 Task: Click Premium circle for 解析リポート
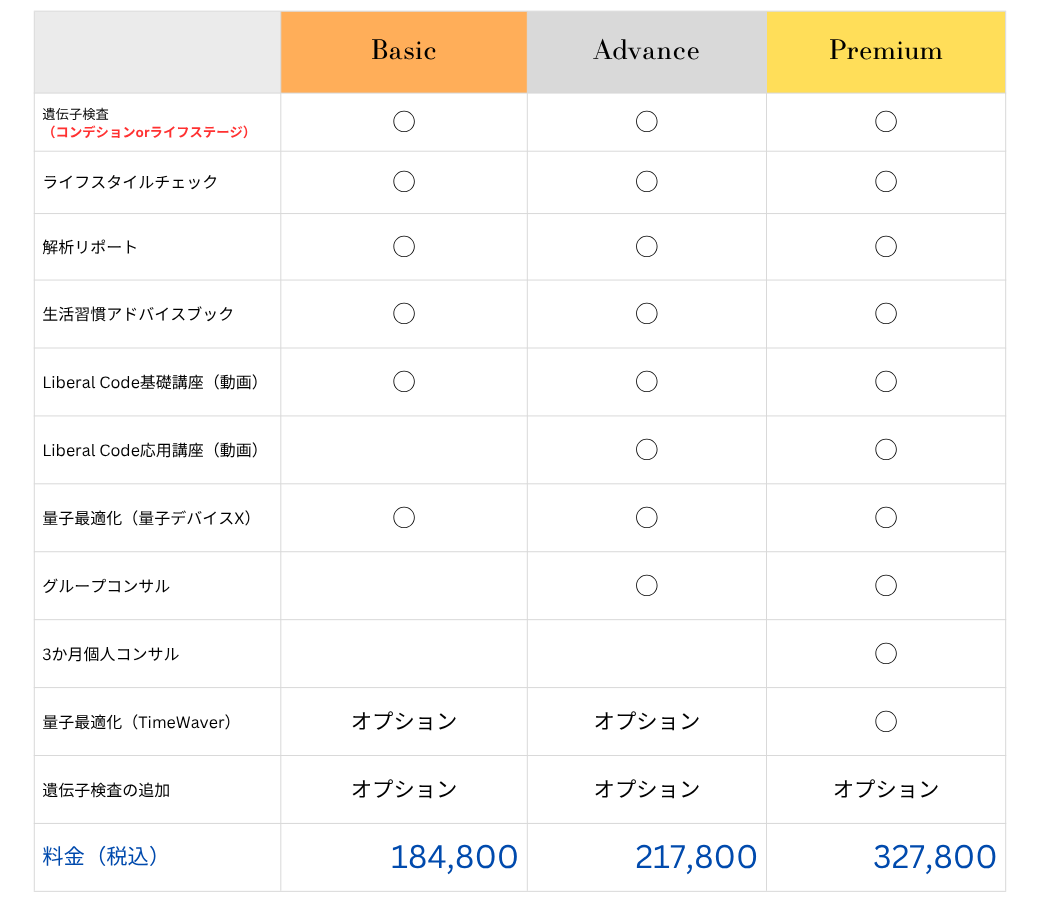(886, 246)
